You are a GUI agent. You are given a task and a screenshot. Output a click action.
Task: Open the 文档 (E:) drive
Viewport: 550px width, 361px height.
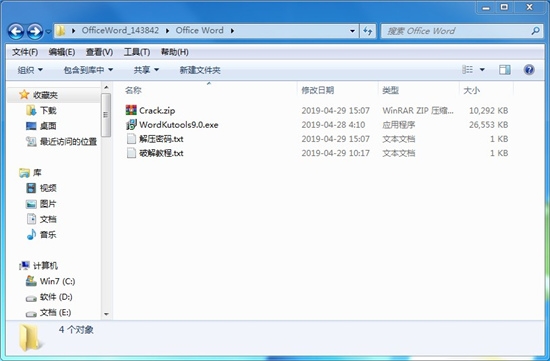pyautogui.click(x=55, y=313)
